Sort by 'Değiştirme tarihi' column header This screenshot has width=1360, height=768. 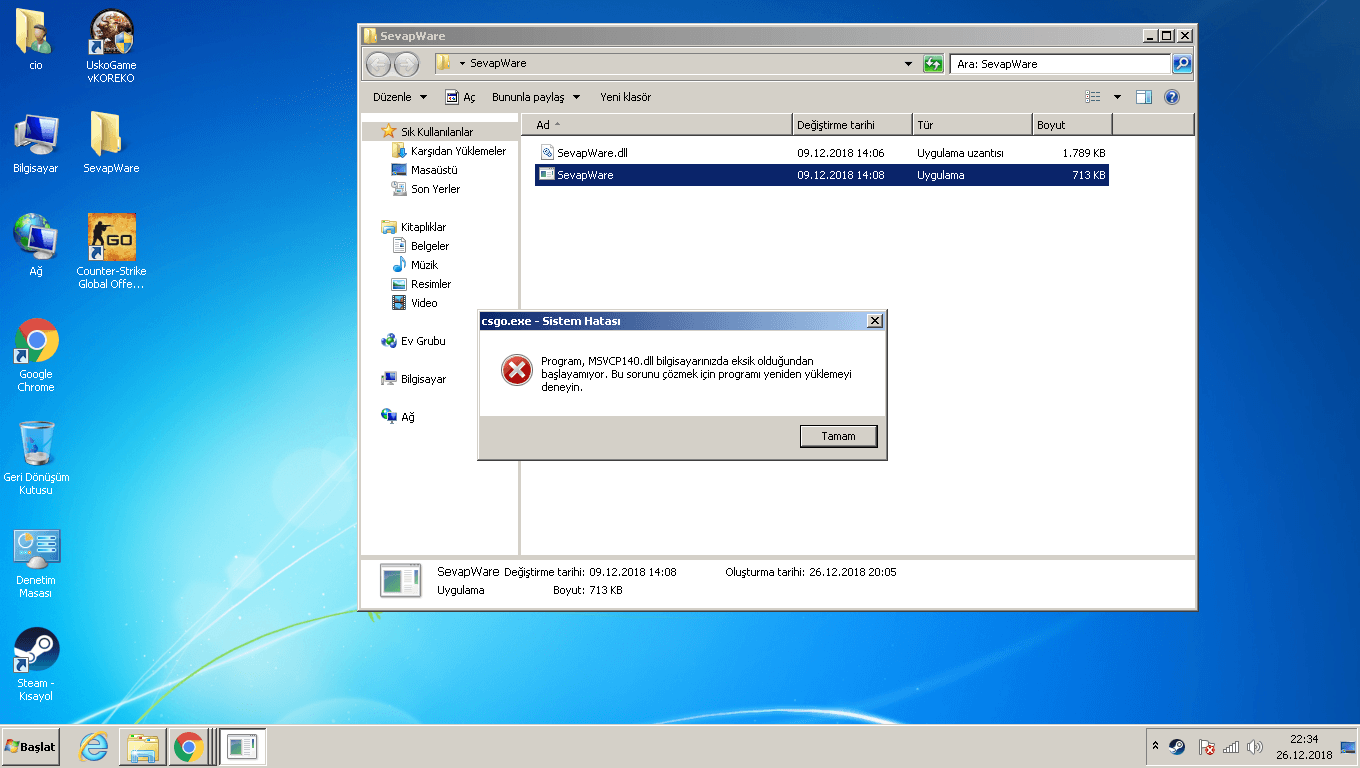[851, 125]
